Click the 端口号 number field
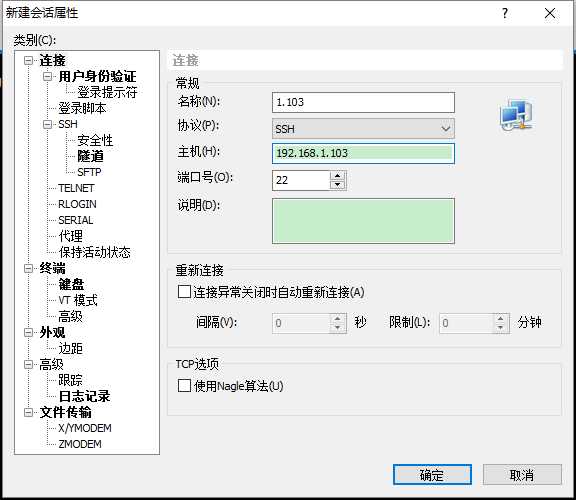Image resolution: width=576 pixels, height=500 pixels. (x=301, y=180)
